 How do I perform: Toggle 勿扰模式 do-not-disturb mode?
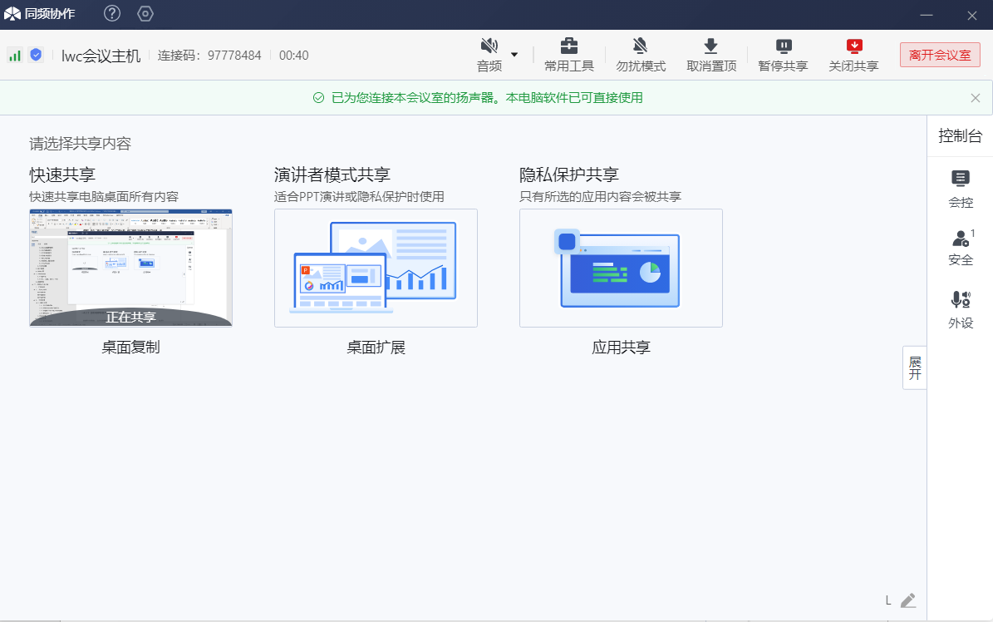tap(640, 55)
